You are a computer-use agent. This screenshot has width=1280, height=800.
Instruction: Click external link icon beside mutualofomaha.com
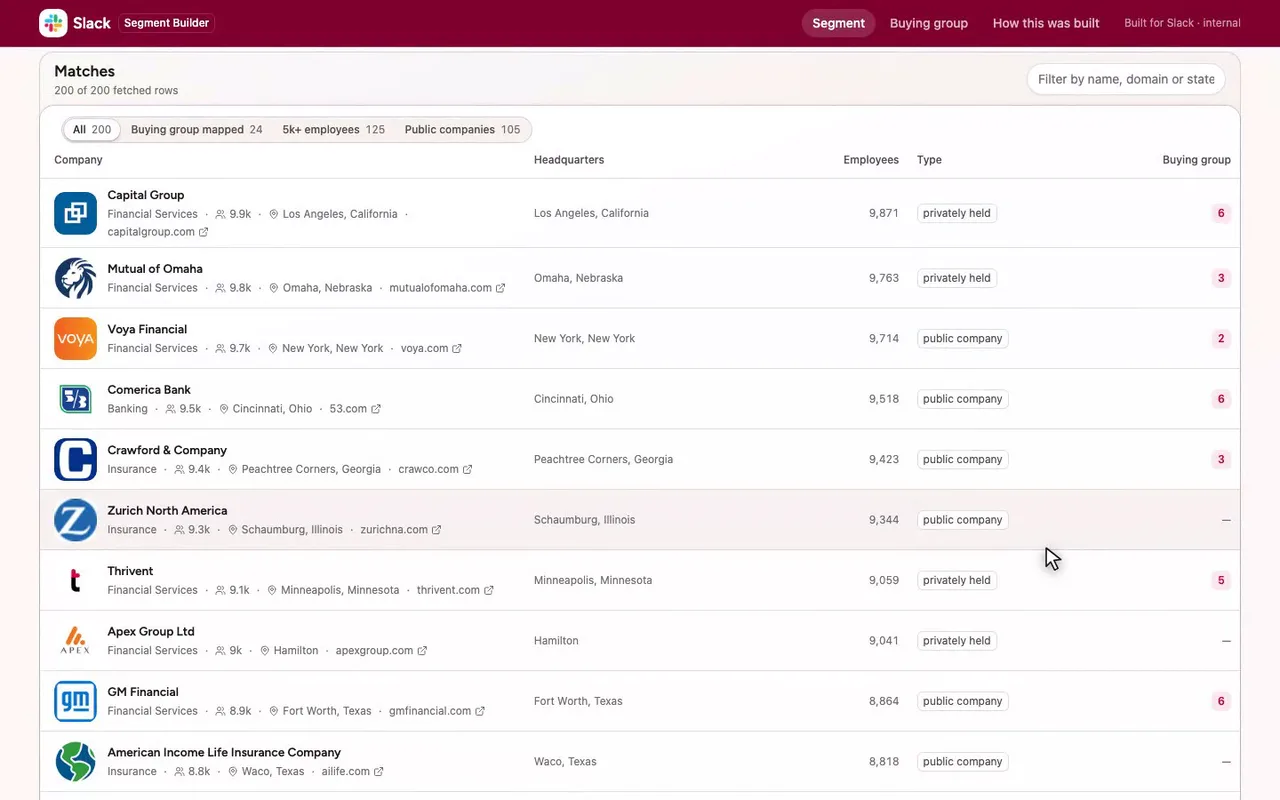click(x=501, y=288)
